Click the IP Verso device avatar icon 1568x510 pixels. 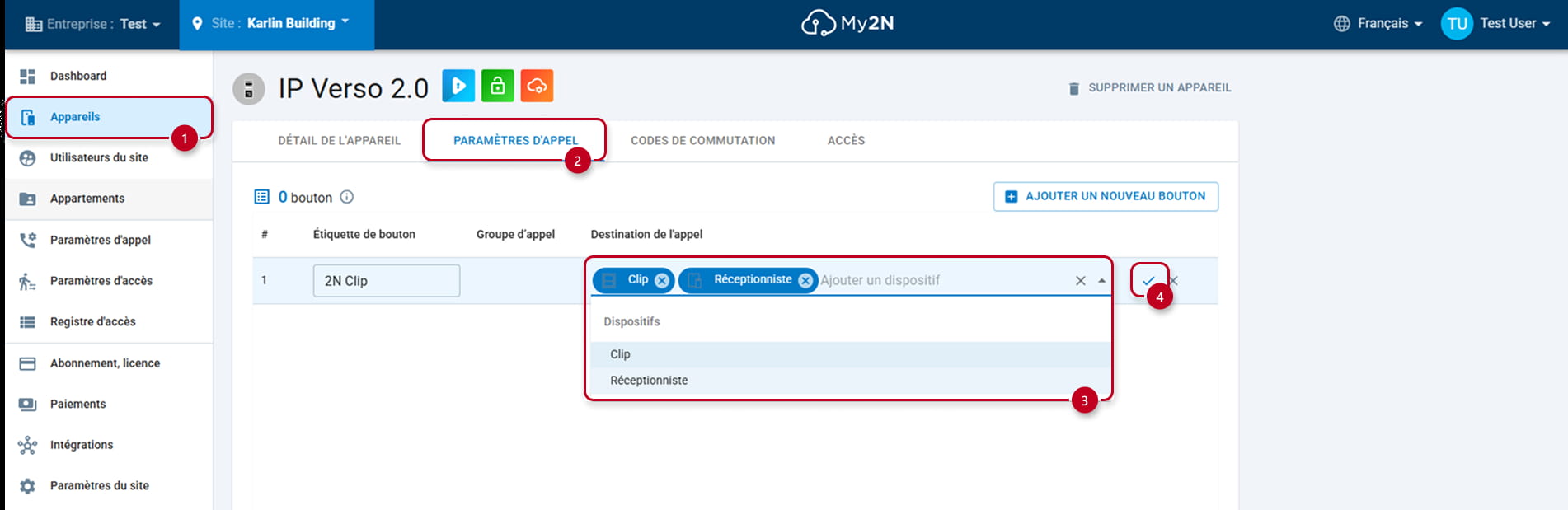(x=248, y=89)
